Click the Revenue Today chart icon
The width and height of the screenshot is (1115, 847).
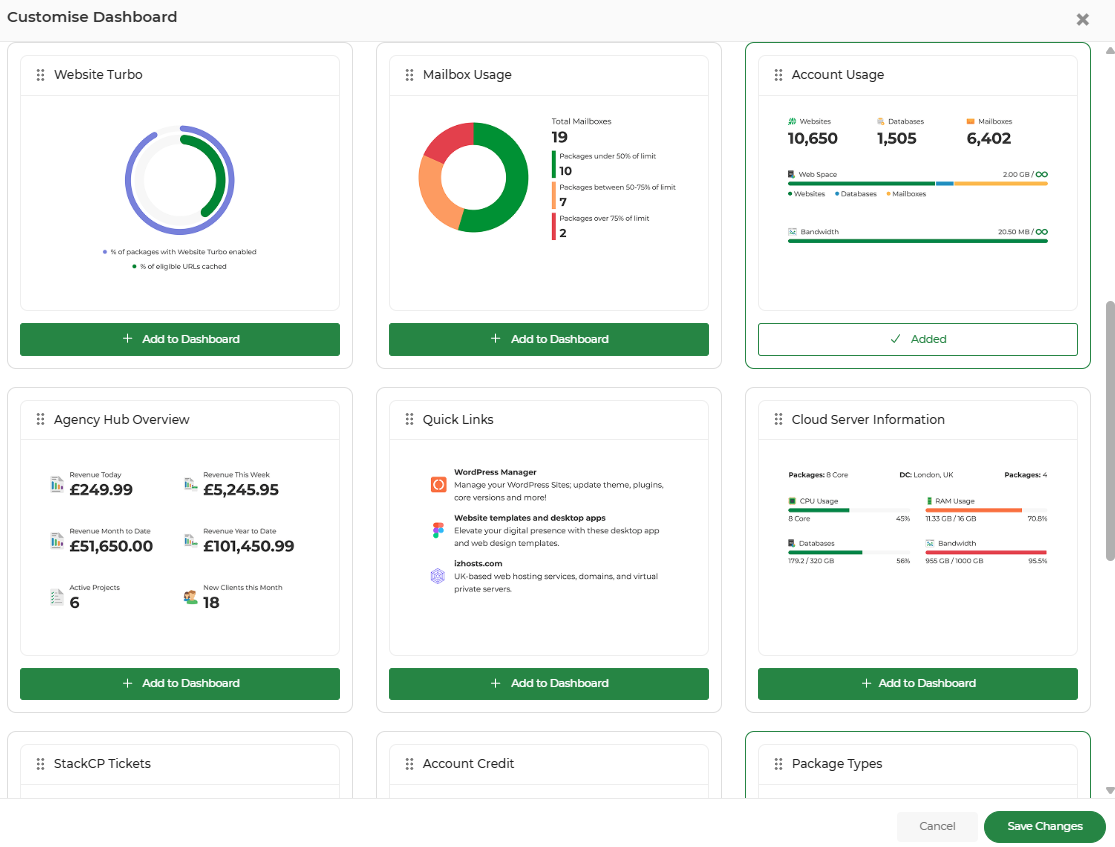tap(57, 485)
